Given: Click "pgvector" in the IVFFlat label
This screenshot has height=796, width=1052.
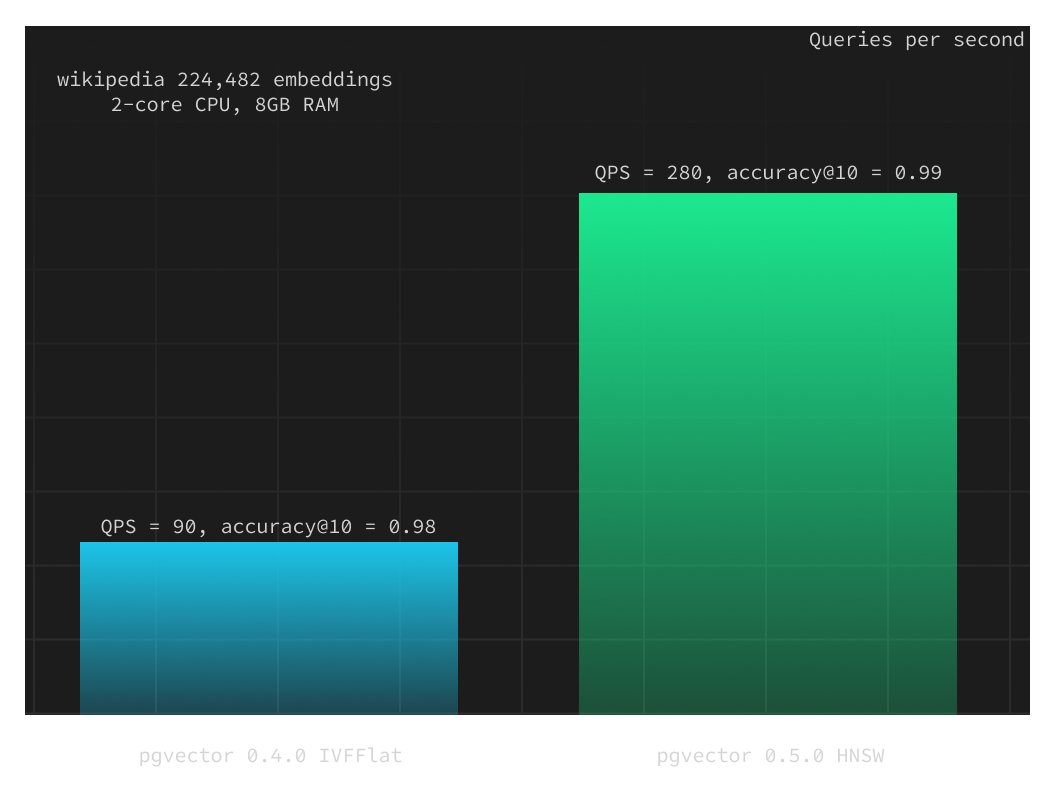Looking at the screenshot, I should pos(186,756).
